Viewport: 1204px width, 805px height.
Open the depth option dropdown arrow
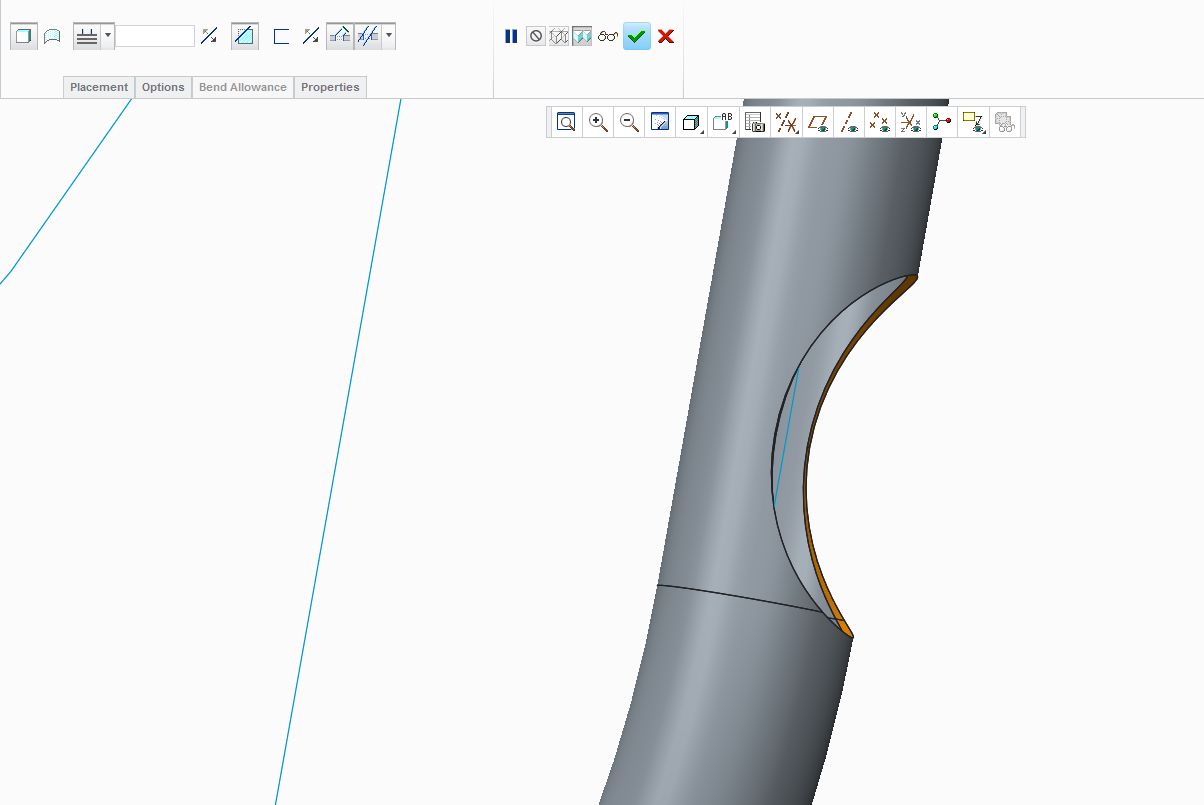[108, 37]
